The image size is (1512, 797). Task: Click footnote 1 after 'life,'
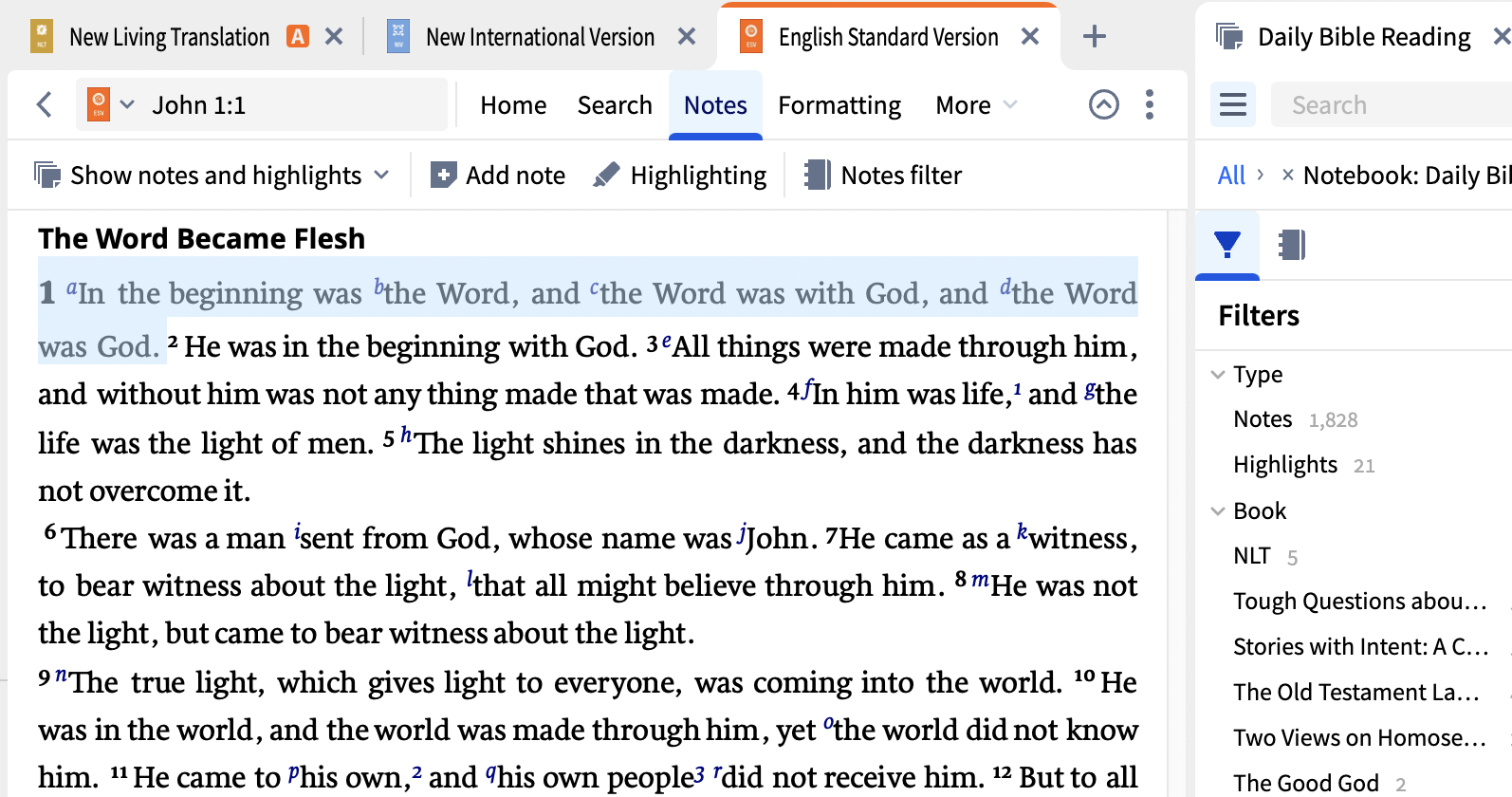point(1018,388)
